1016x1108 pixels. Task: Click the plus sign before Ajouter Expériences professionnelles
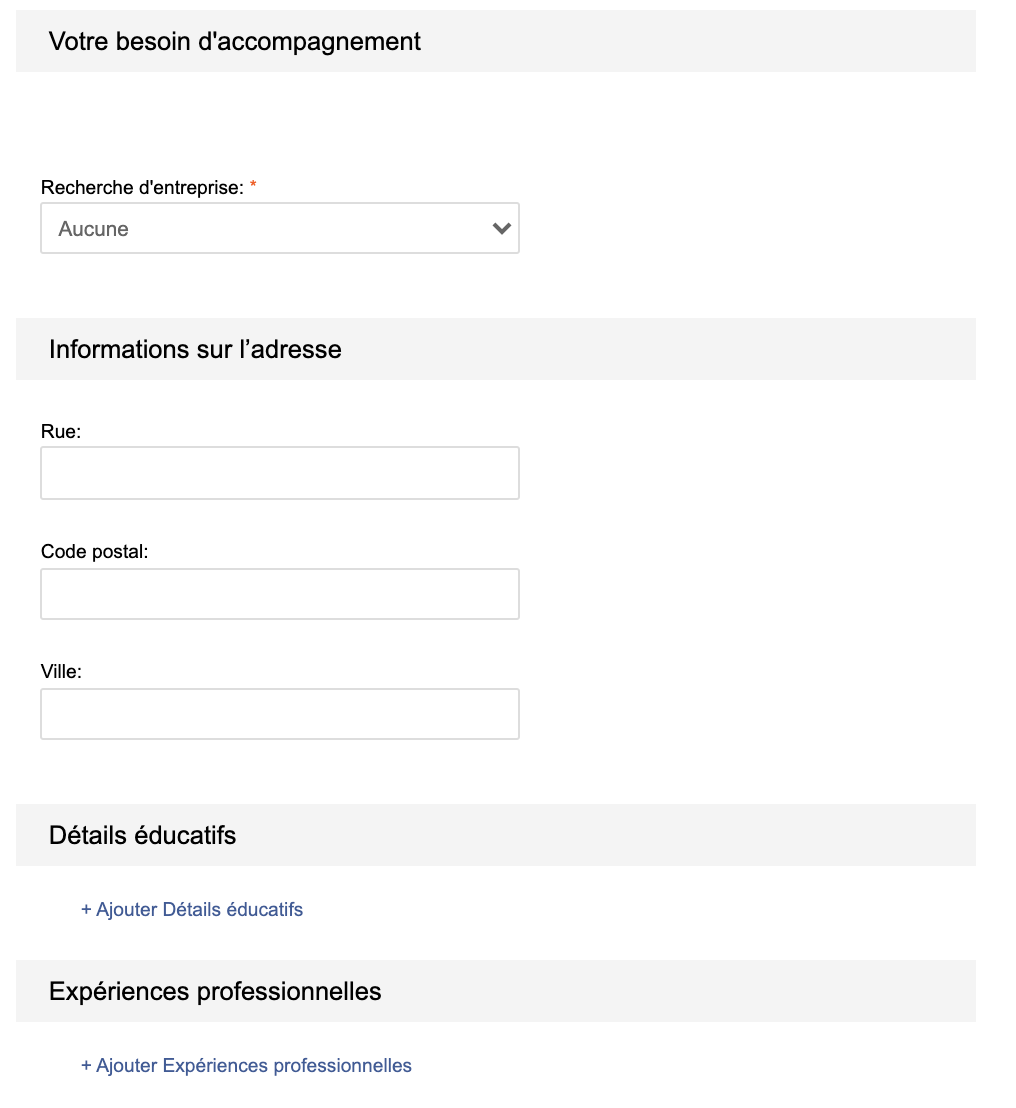tap(86, 1066)
